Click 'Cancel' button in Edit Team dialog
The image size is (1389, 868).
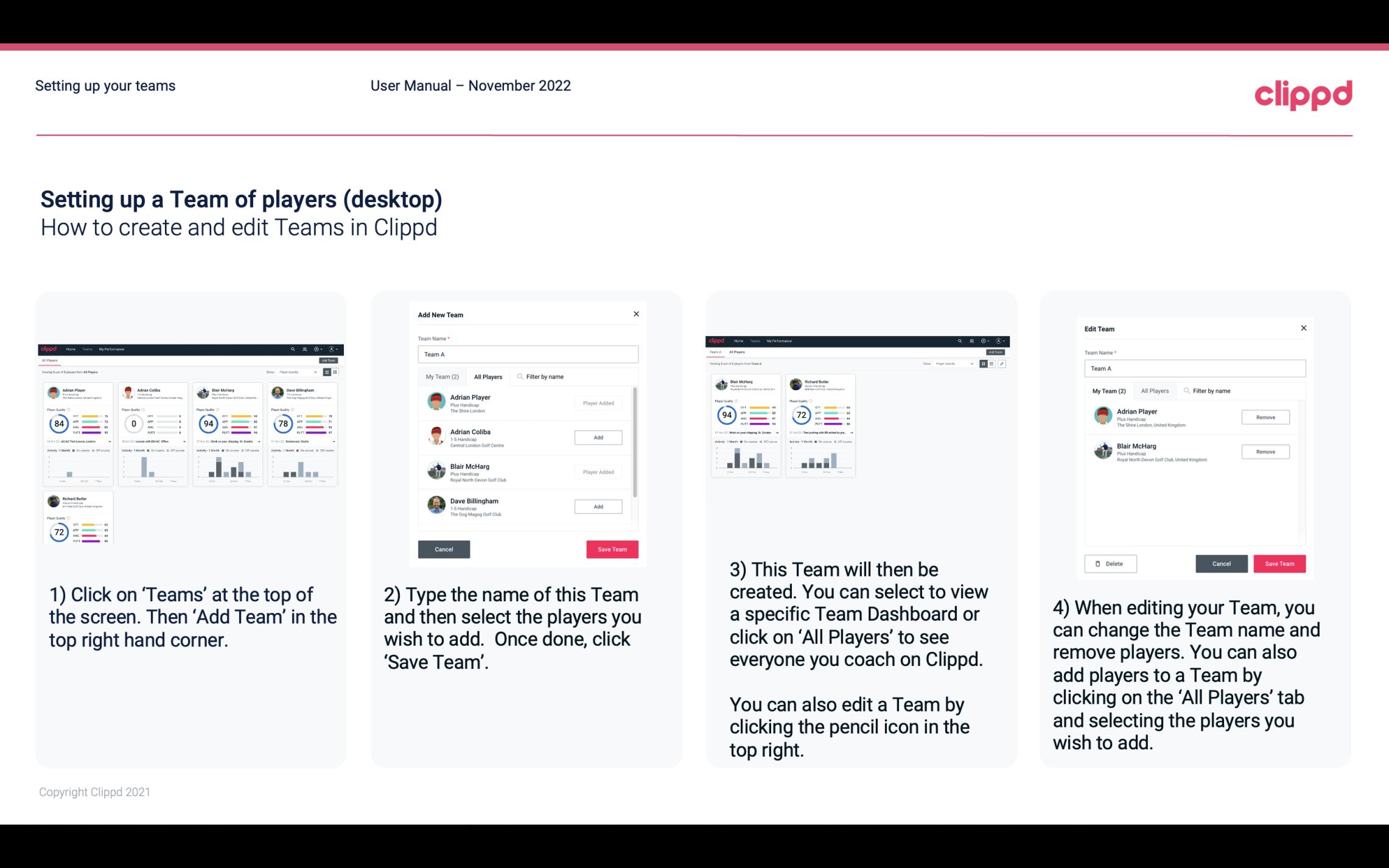pos(1221,563)
